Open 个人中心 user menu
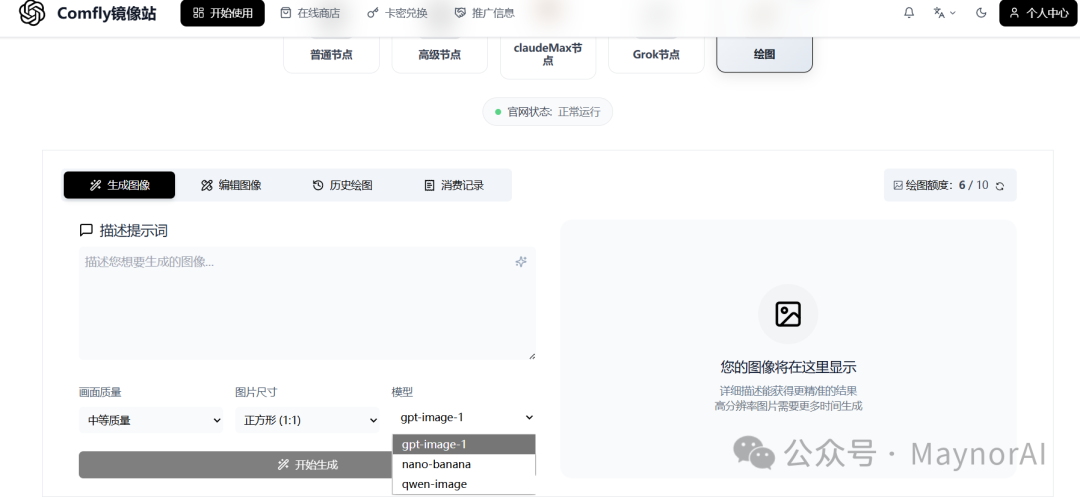 [x=1038, y=13]
